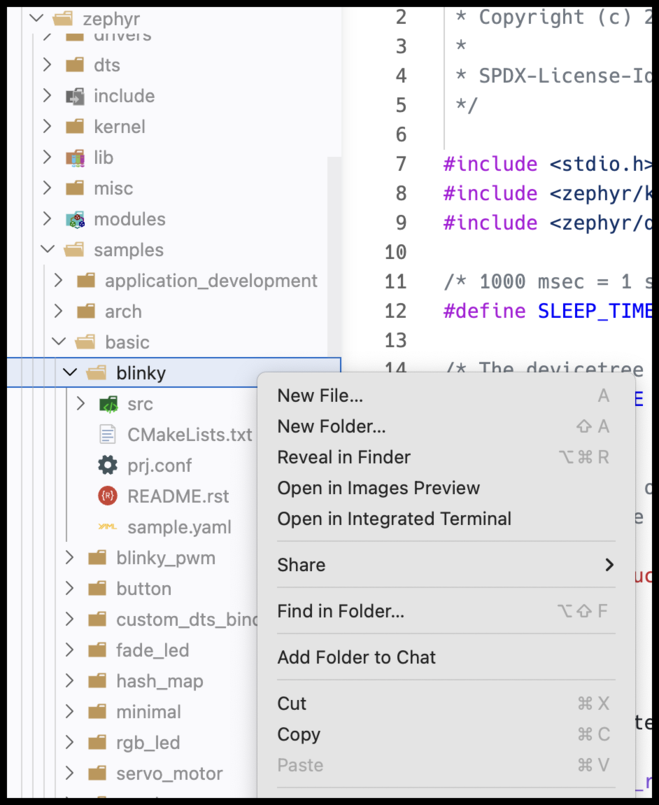The width and height of the screenshot is (659, 805).
Task: Click the samples open-folder icon
Action: 74,250
